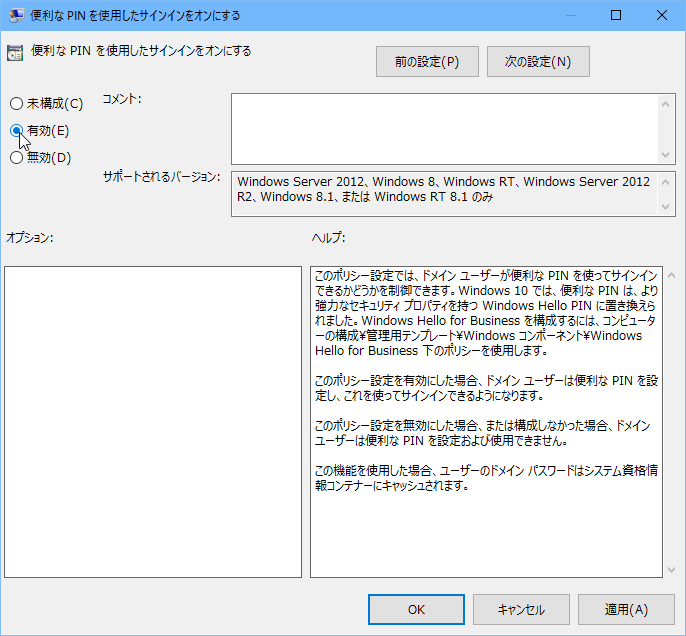Image resolution: width=686 pixels, height=636 pixels.
Task: Close the dialog window
Action: tap(662, 15)
